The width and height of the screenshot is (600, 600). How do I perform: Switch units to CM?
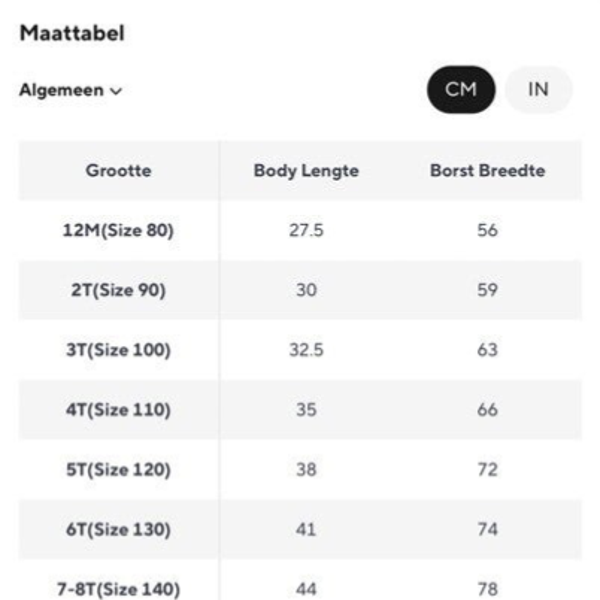(x=461, y=90)
